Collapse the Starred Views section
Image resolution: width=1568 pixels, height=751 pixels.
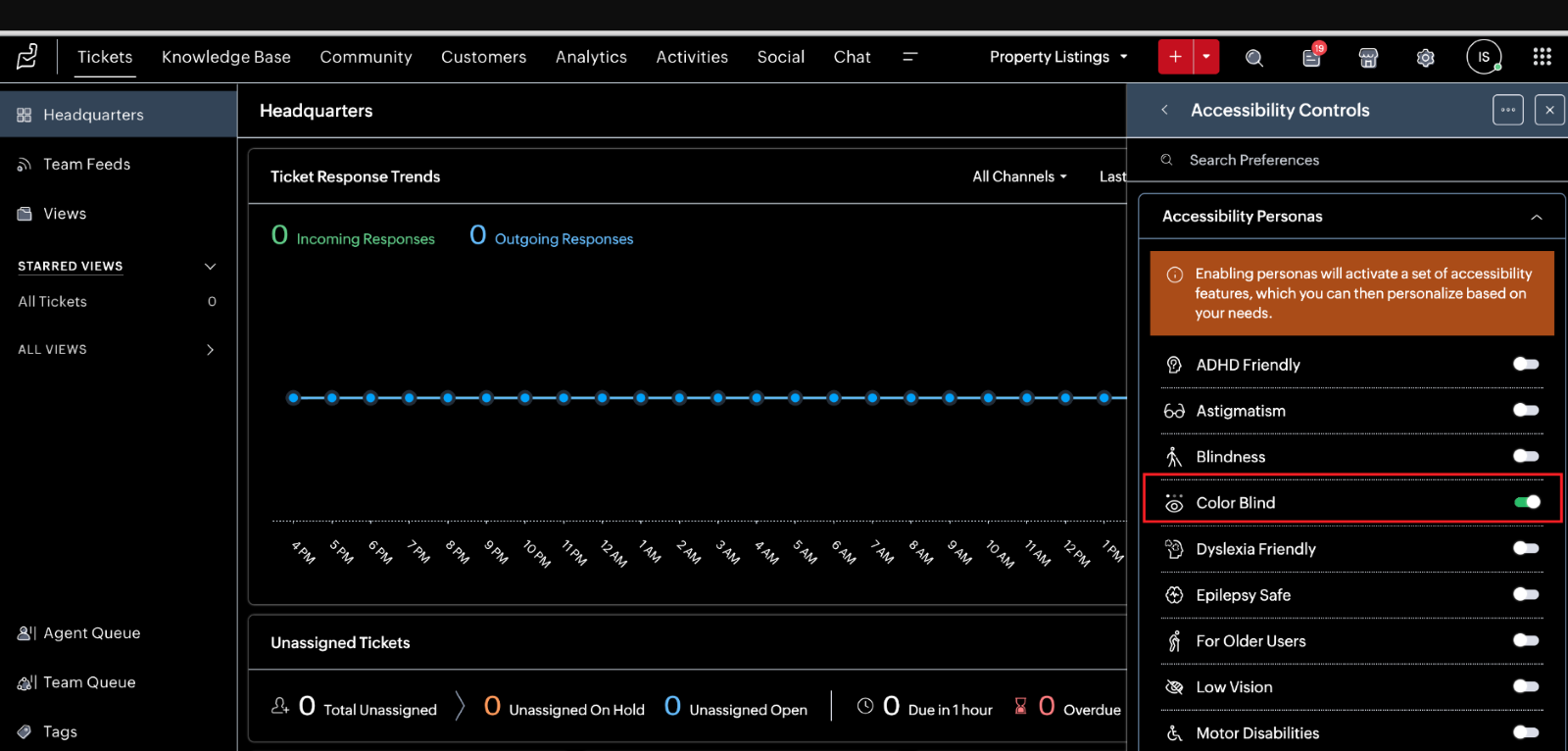point(210,267)
